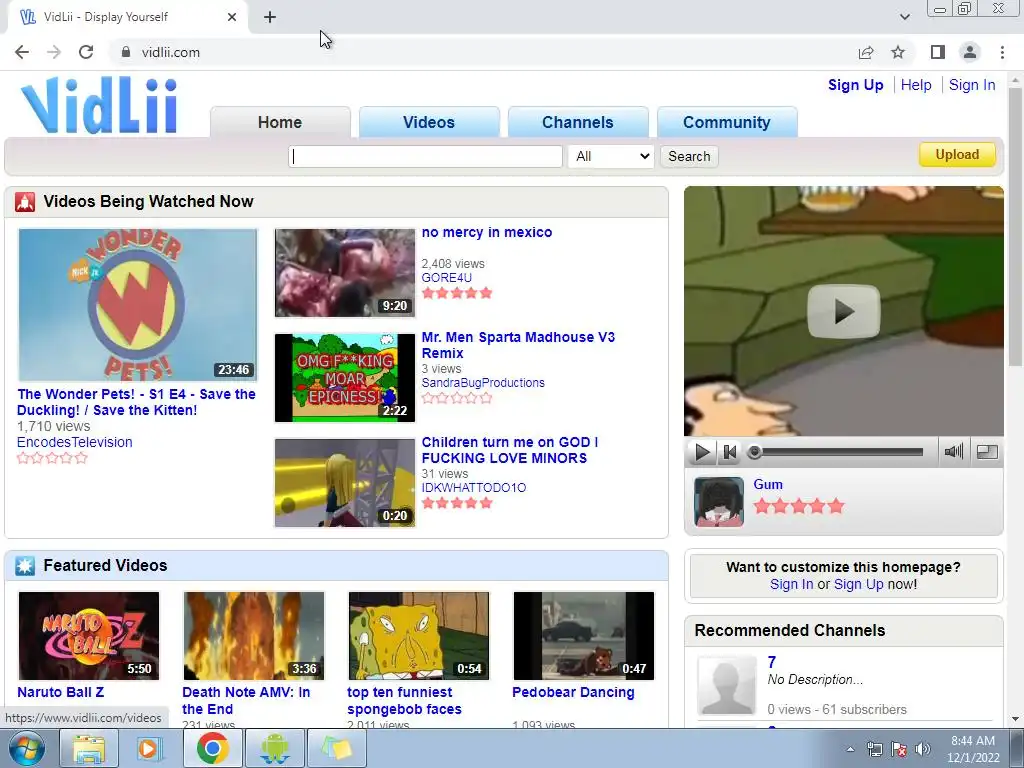Viewport: 1024px width, 768px height.
Task: Show hidden tray icons arrow
Action: click(850, 749)
